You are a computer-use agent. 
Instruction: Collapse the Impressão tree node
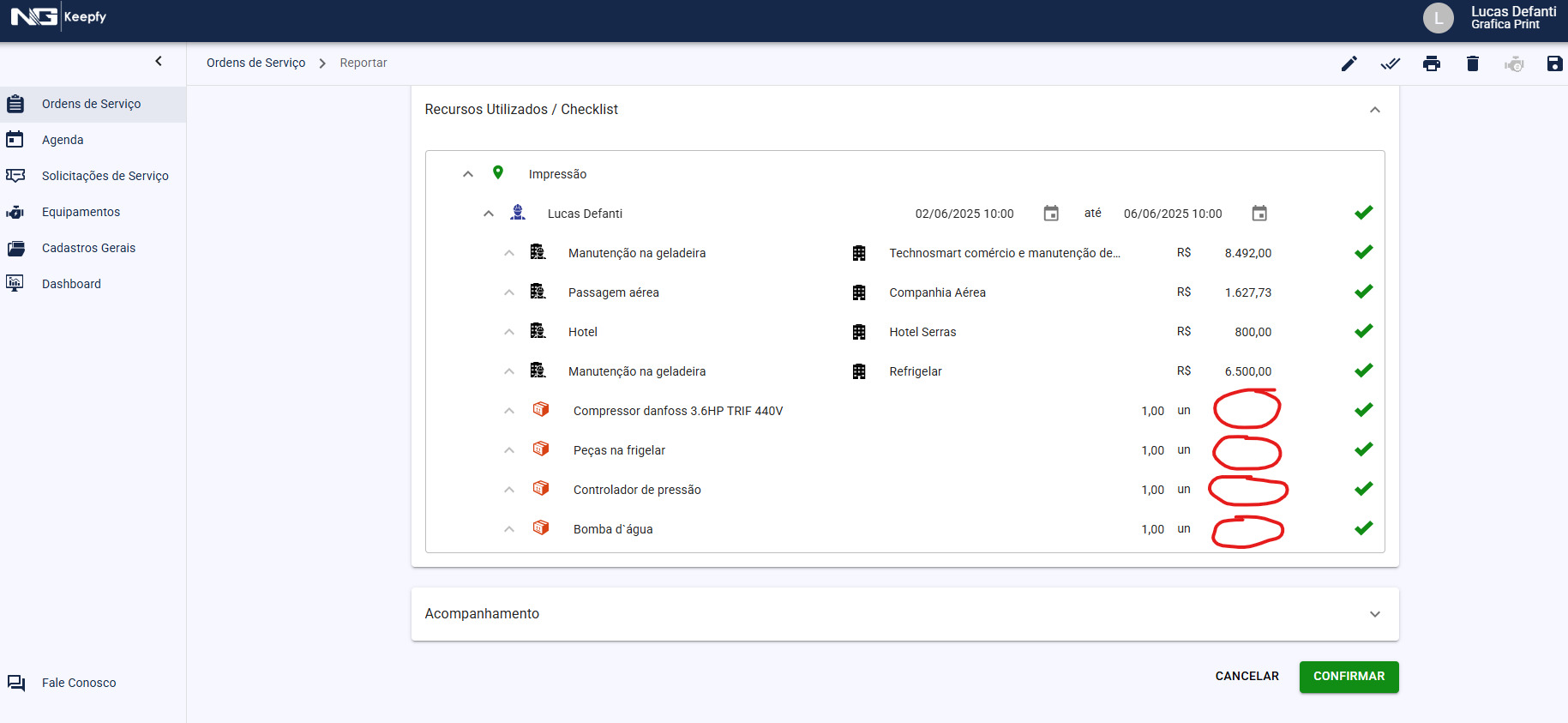pyautogui.click(x=468, y=174)
